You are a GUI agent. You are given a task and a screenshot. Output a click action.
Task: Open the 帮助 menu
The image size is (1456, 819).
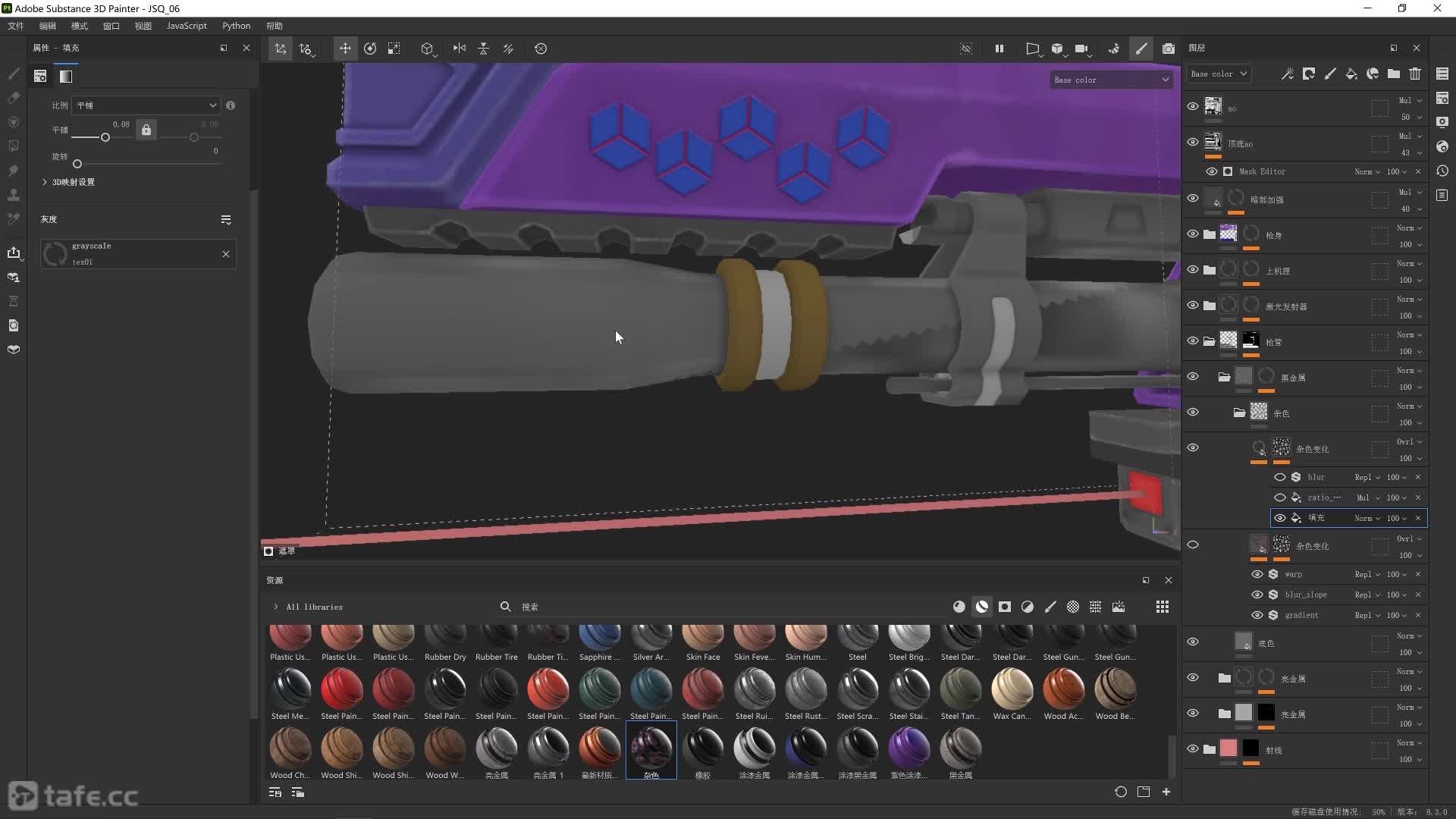tap(275, 26)
